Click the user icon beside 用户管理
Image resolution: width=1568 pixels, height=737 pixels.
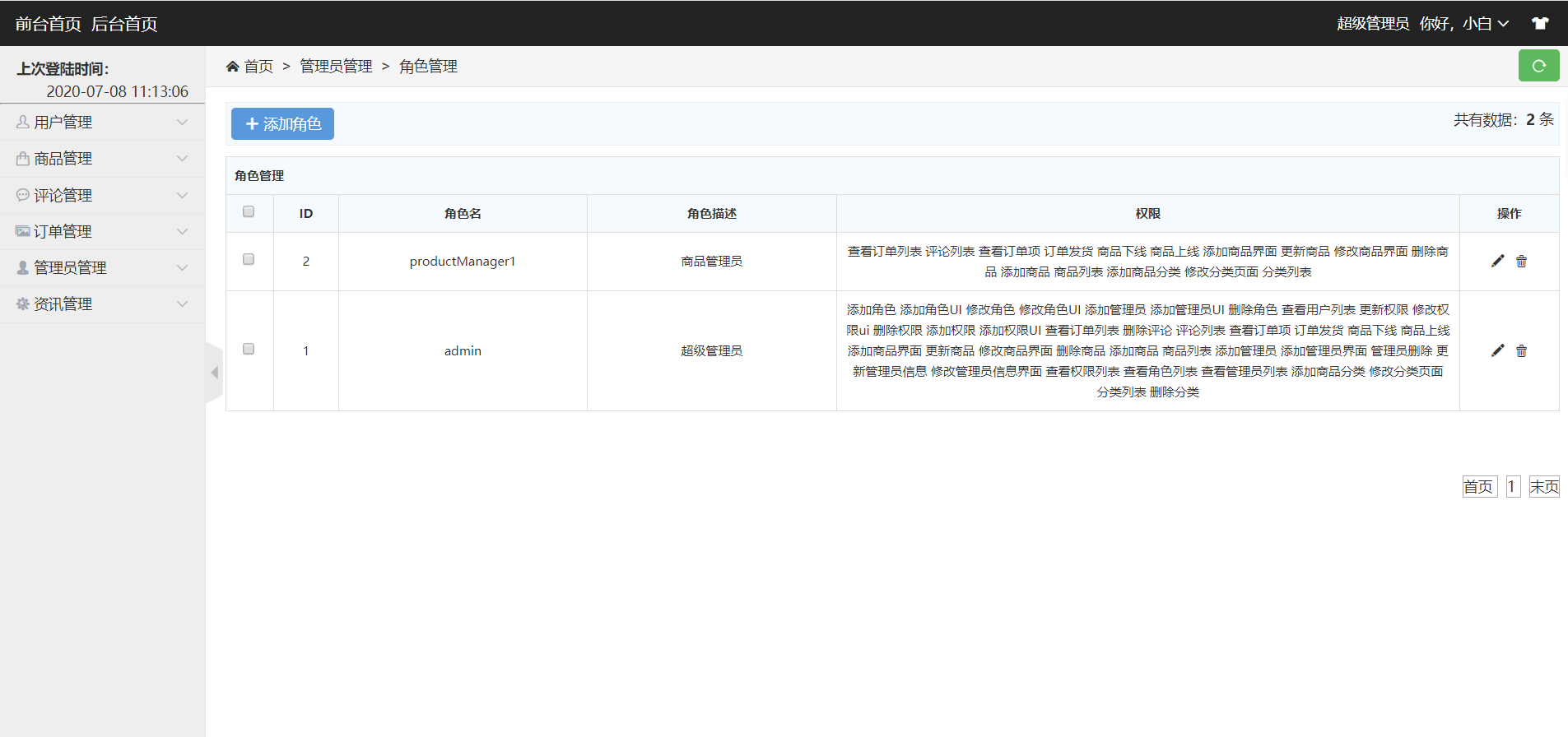23,122
